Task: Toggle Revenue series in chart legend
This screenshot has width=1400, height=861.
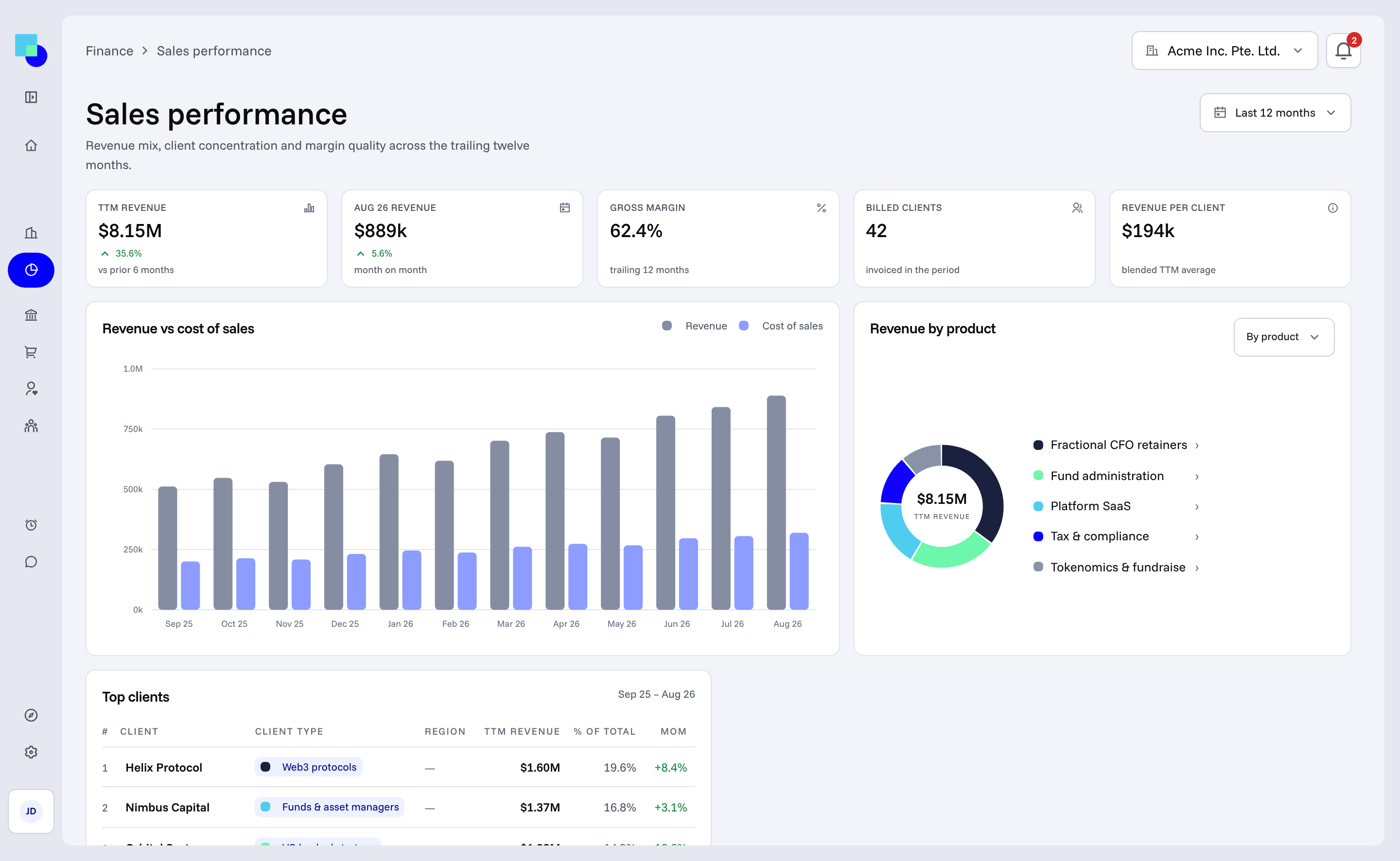Action: click(694, 326)
